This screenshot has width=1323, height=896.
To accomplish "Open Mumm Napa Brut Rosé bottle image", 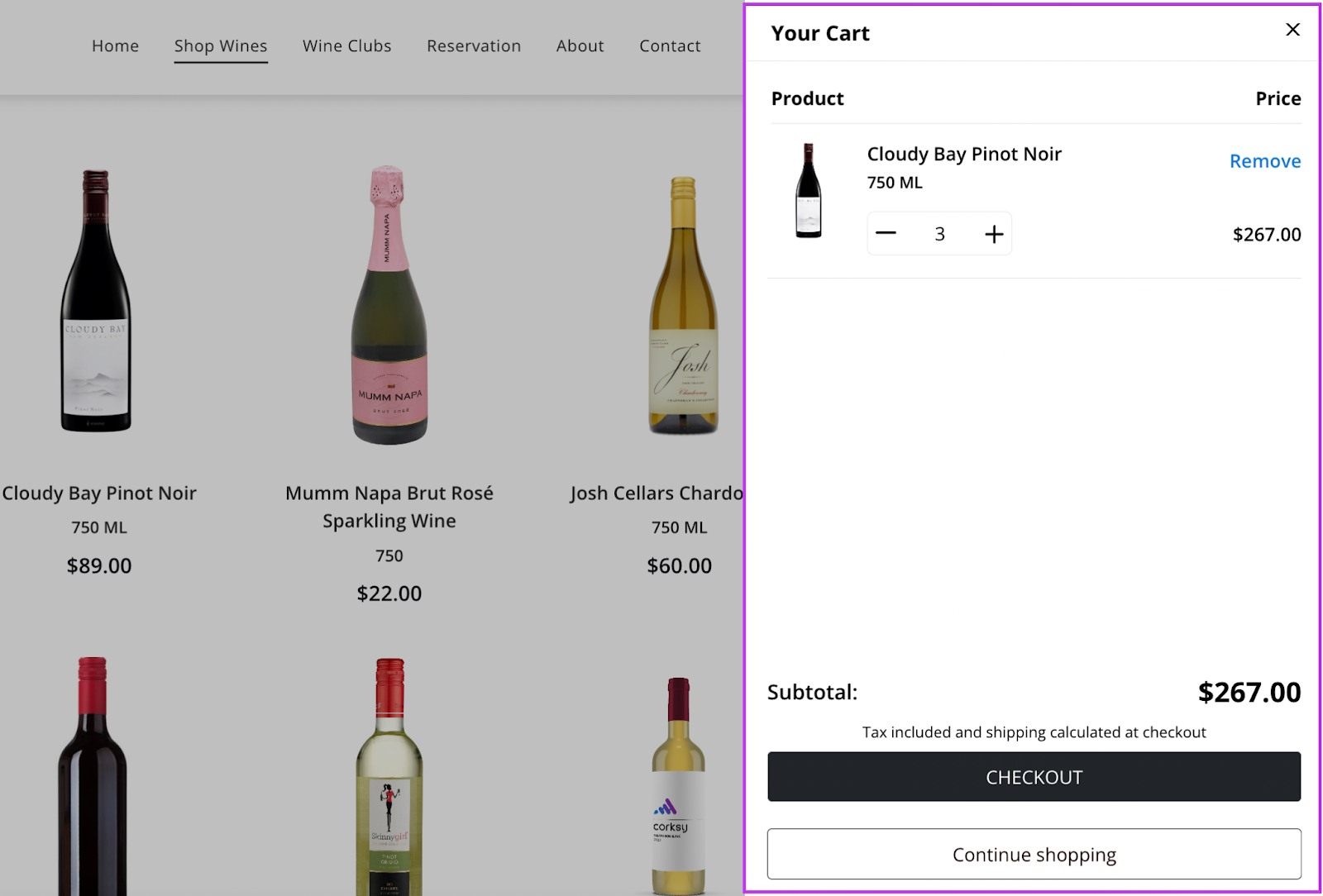I will 389,305.
